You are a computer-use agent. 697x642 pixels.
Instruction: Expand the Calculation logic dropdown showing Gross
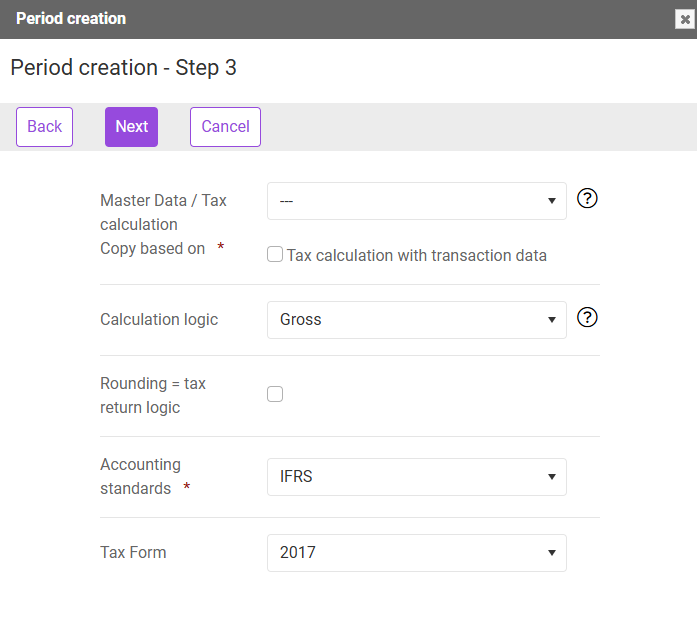click(x=417, y=320)
